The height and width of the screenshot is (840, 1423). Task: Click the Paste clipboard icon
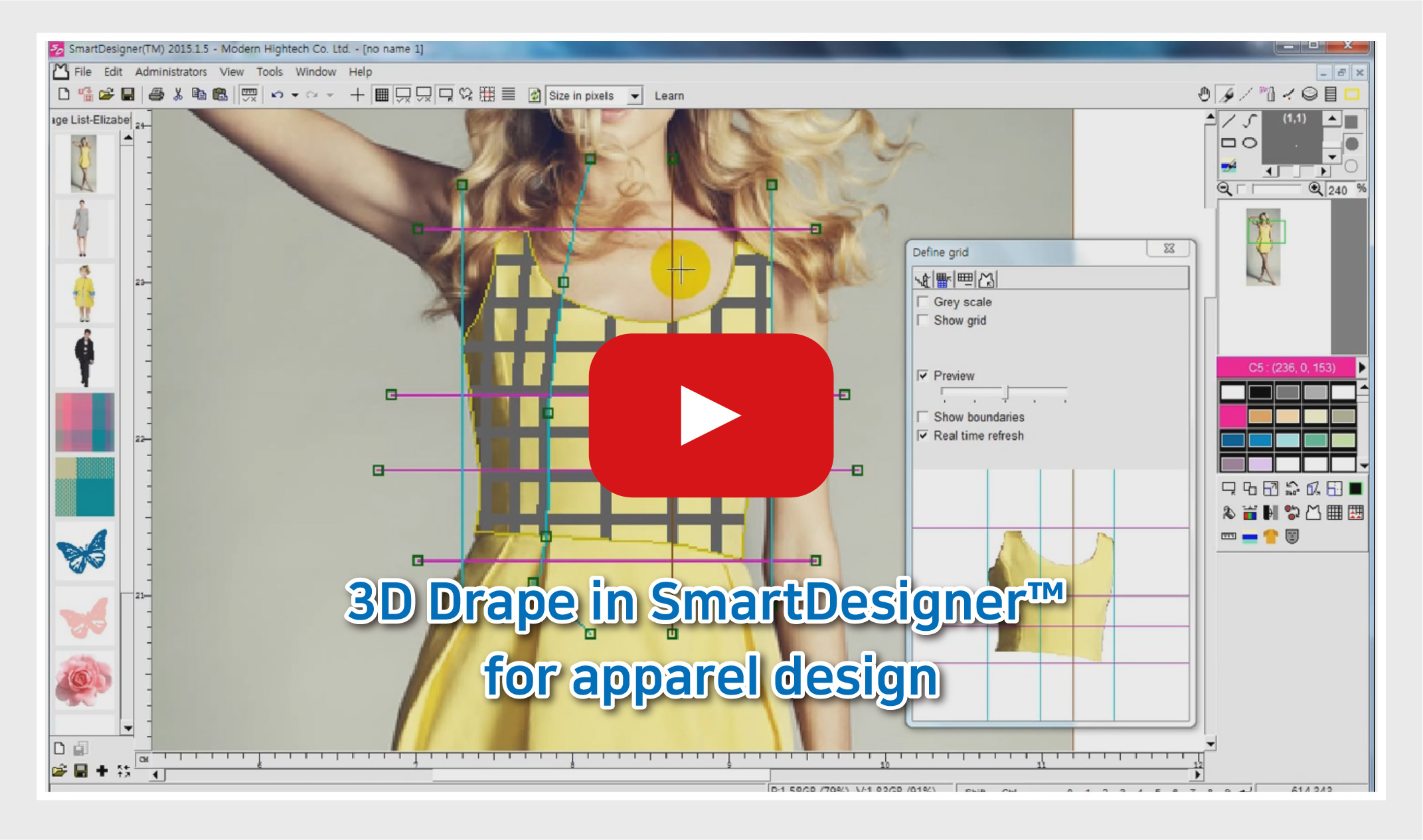(220, 94)
